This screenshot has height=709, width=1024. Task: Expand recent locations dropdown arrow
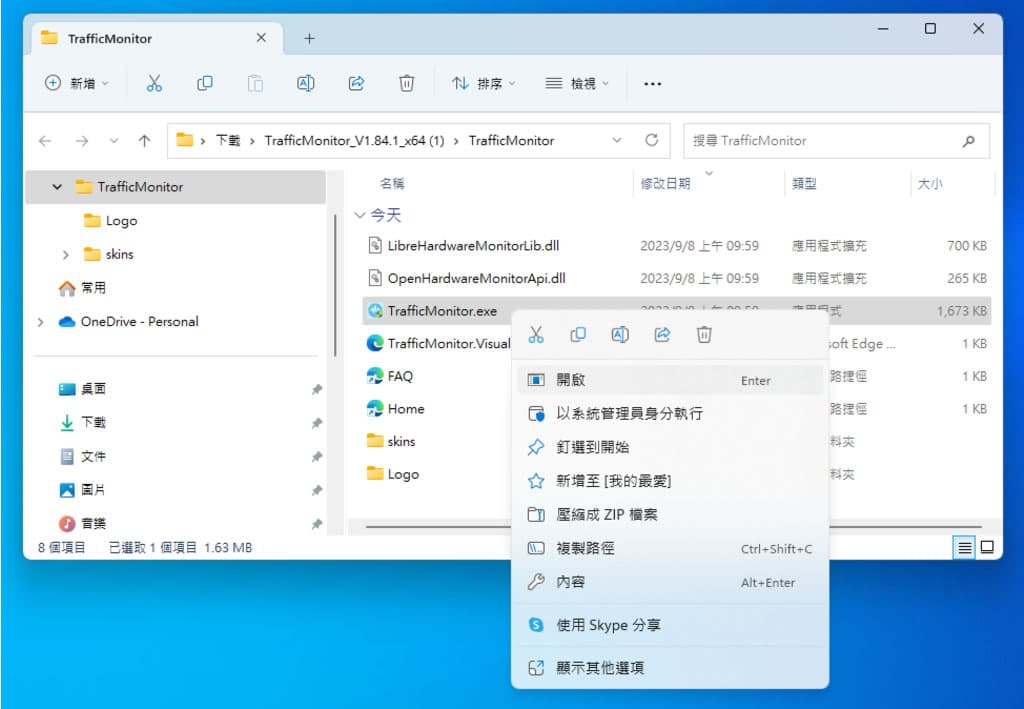tap(114, 140)
